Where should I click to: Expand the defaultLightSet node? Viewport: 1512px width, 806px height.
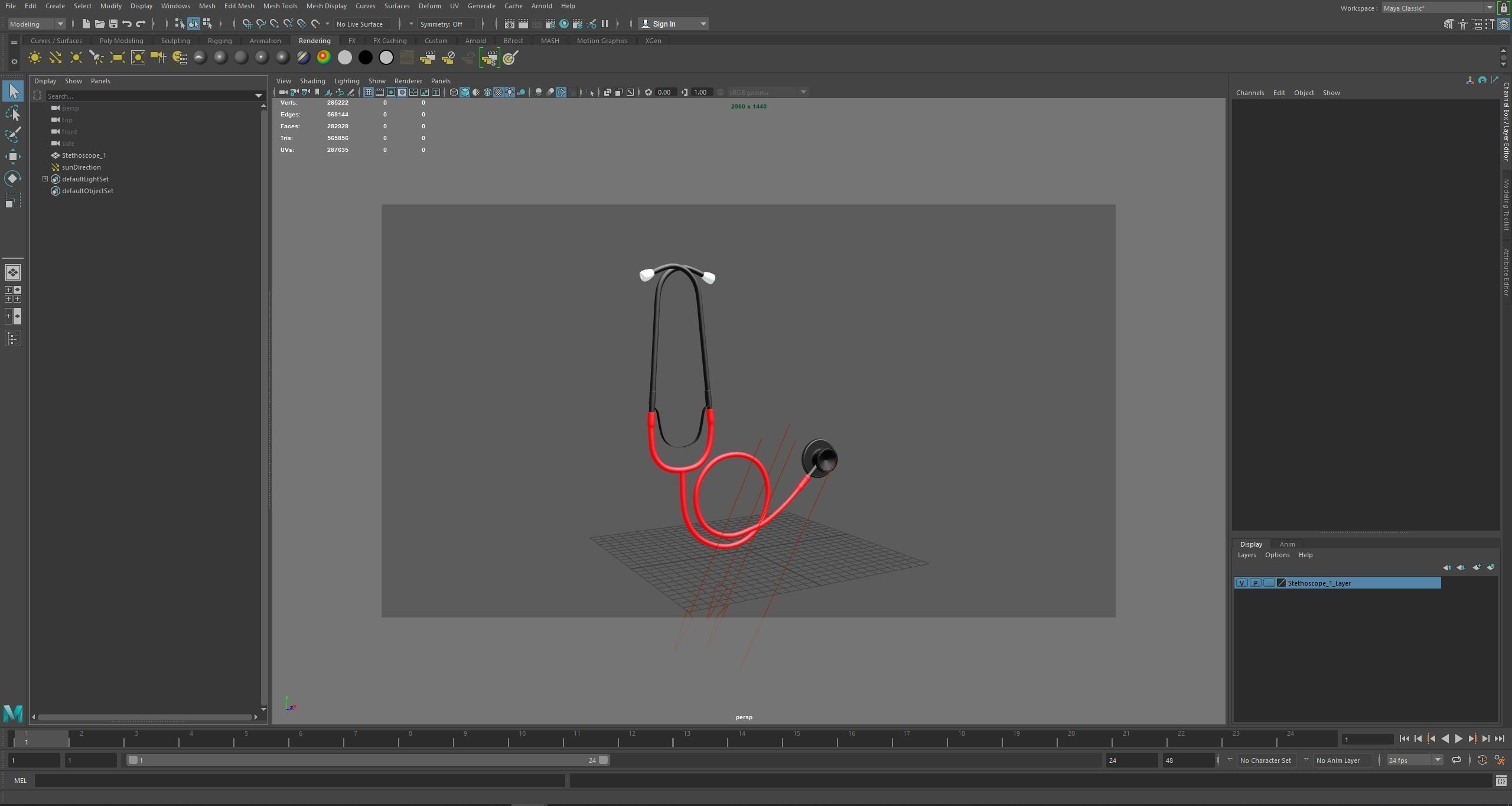tap(45, 179)
